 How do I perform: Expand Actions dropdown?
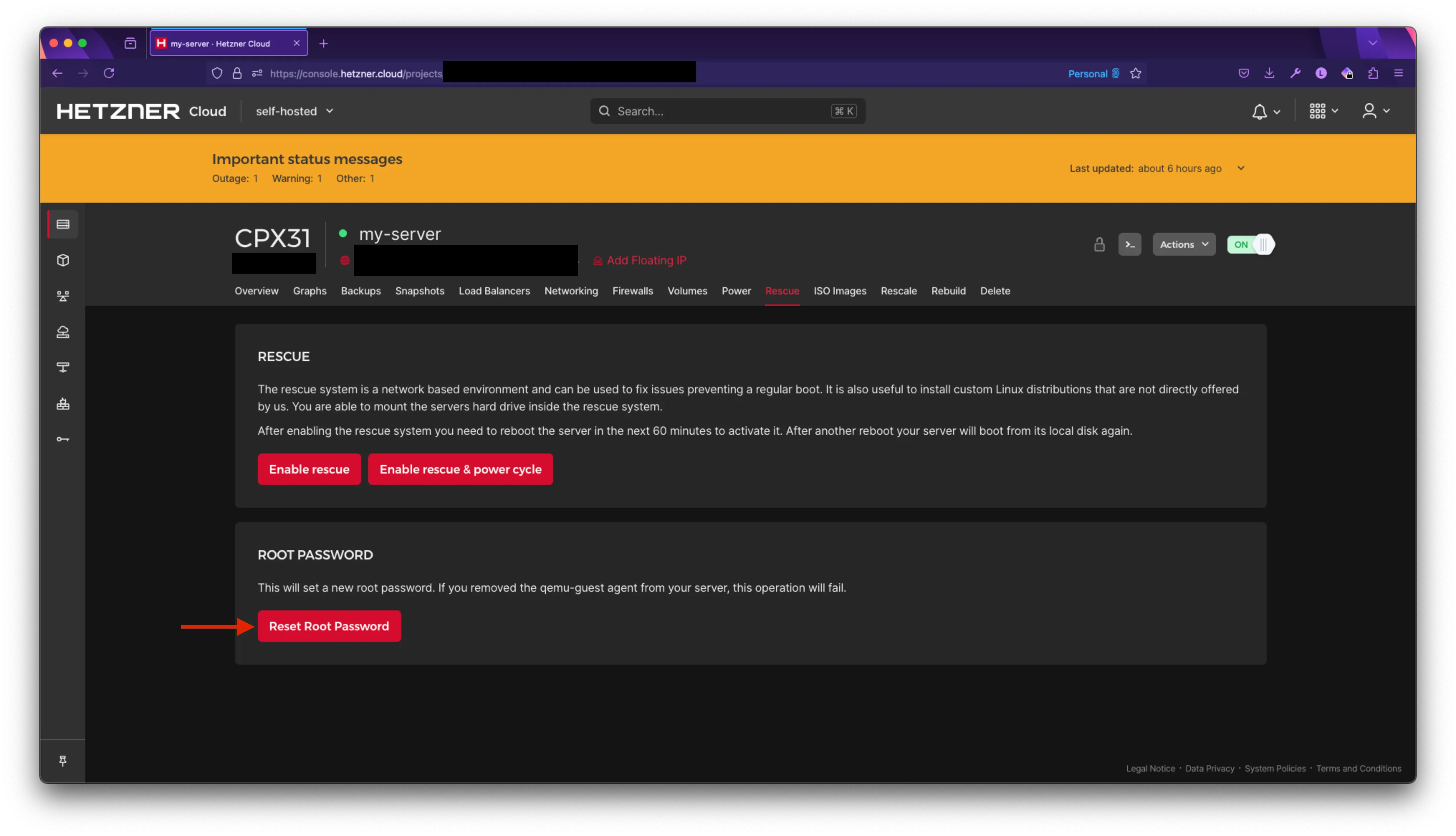1184,245
